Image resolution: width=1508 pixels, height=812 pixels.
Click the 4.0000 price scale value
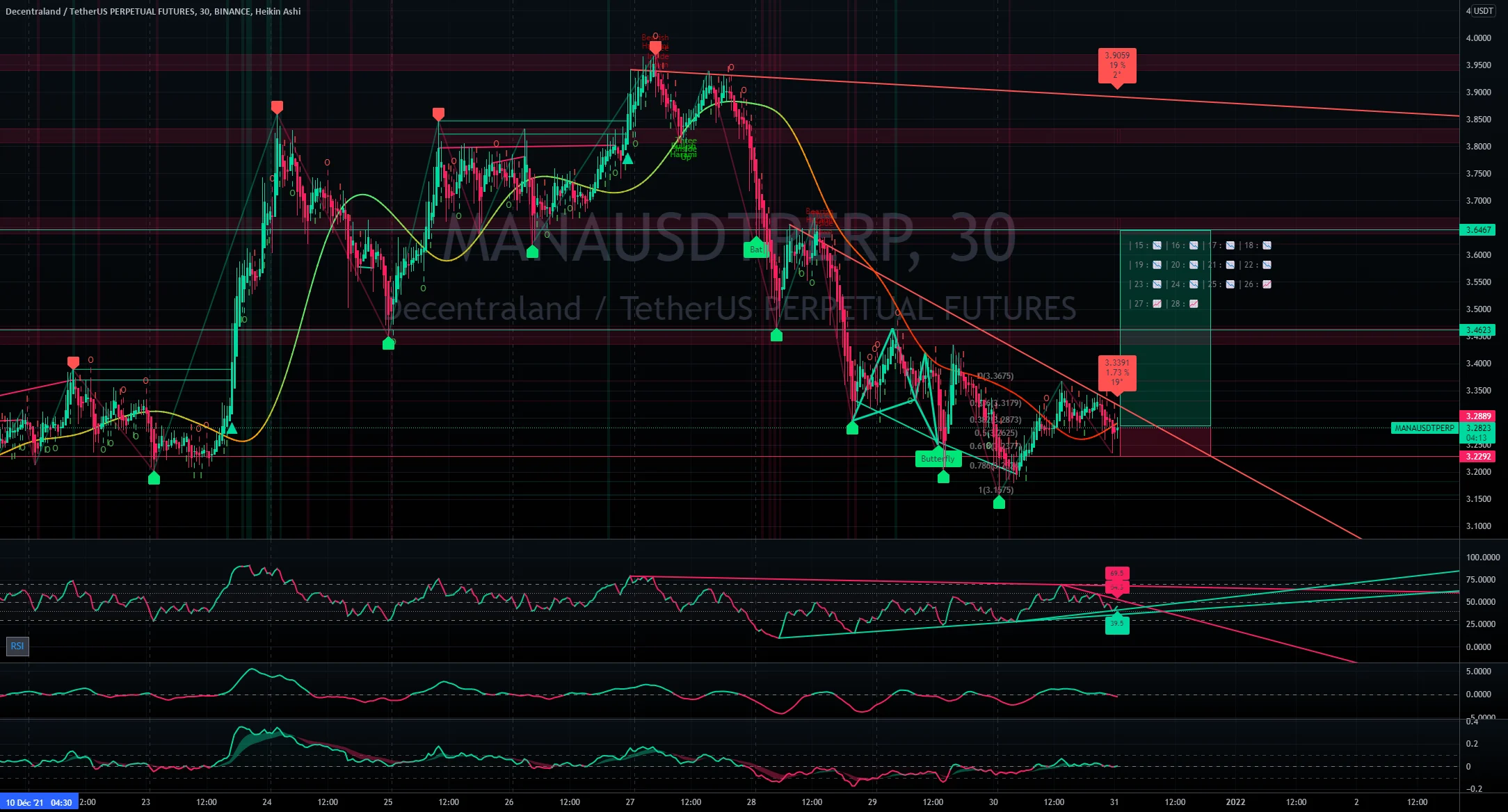1478,38
